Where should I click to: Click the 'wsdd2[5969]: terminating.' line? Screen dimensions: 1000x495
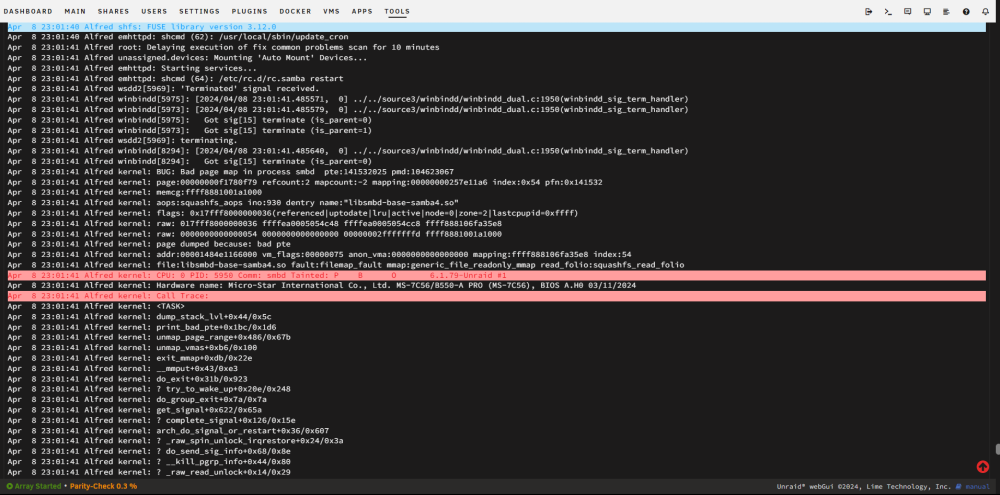point(122,140)
